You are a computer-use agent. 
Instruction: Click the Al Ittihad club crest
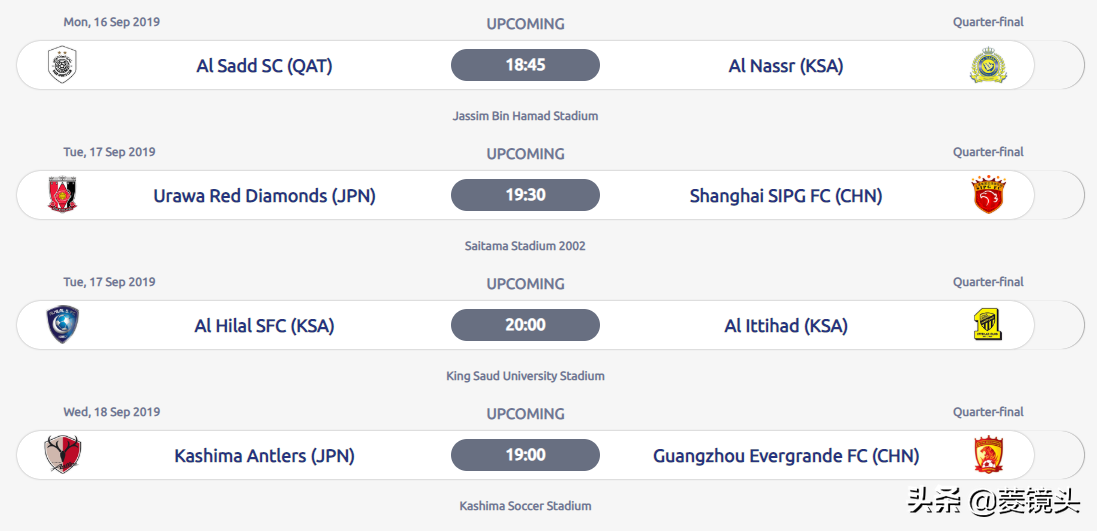coord(988,325)
